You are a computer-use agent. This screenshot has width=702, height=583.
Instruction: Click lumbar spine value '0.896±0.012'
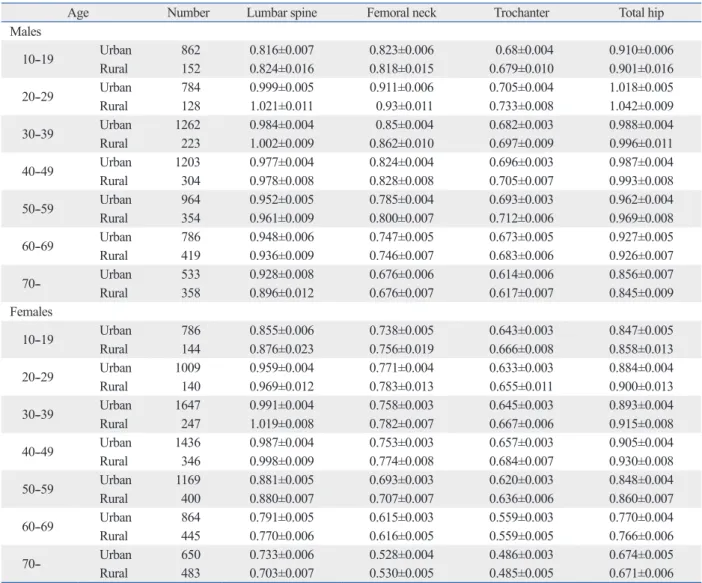(x=282, y=293)
